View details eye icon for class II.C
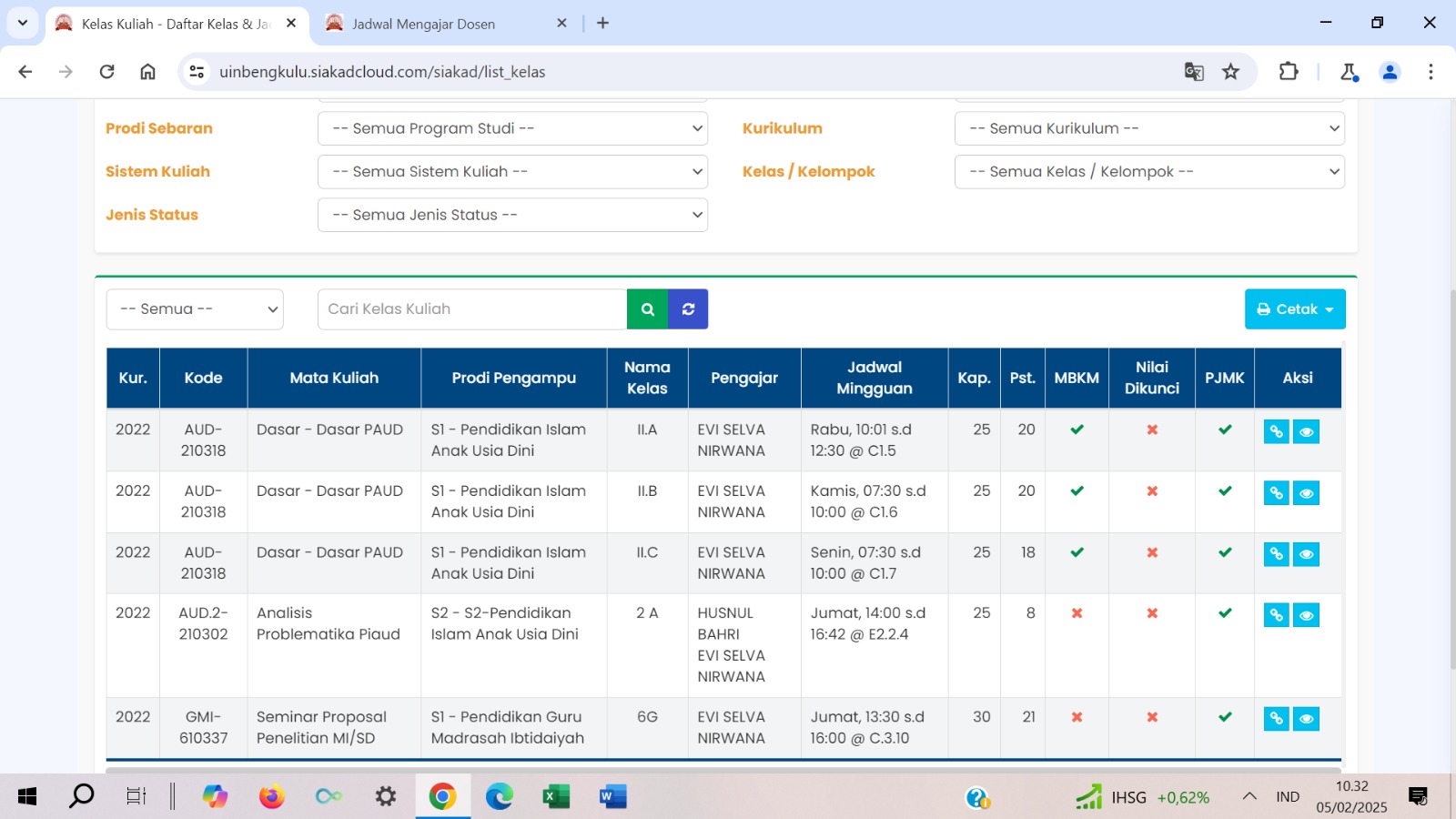 tap(1306, 554)
